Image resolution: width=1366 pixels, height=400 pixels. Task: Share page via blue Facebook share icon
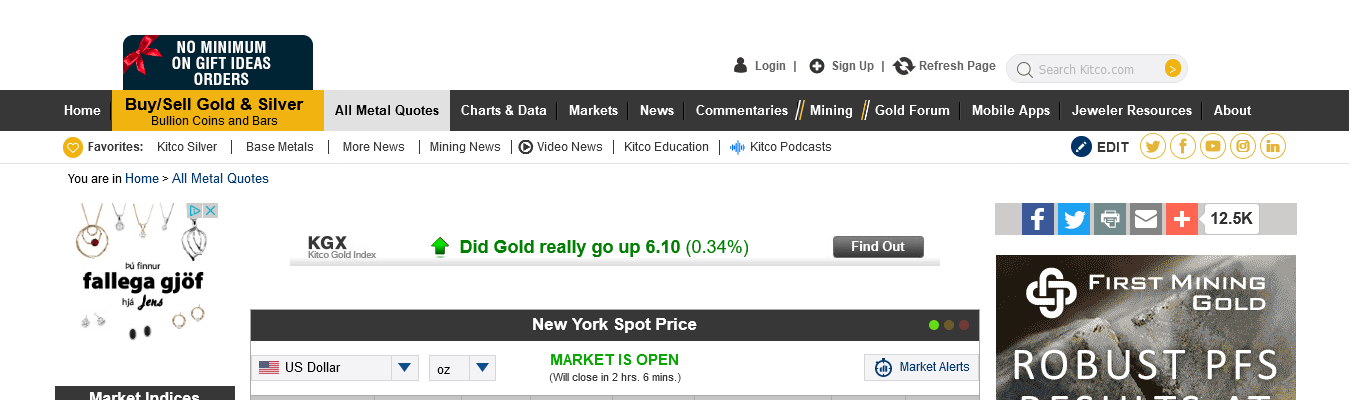pos(1038,219)
